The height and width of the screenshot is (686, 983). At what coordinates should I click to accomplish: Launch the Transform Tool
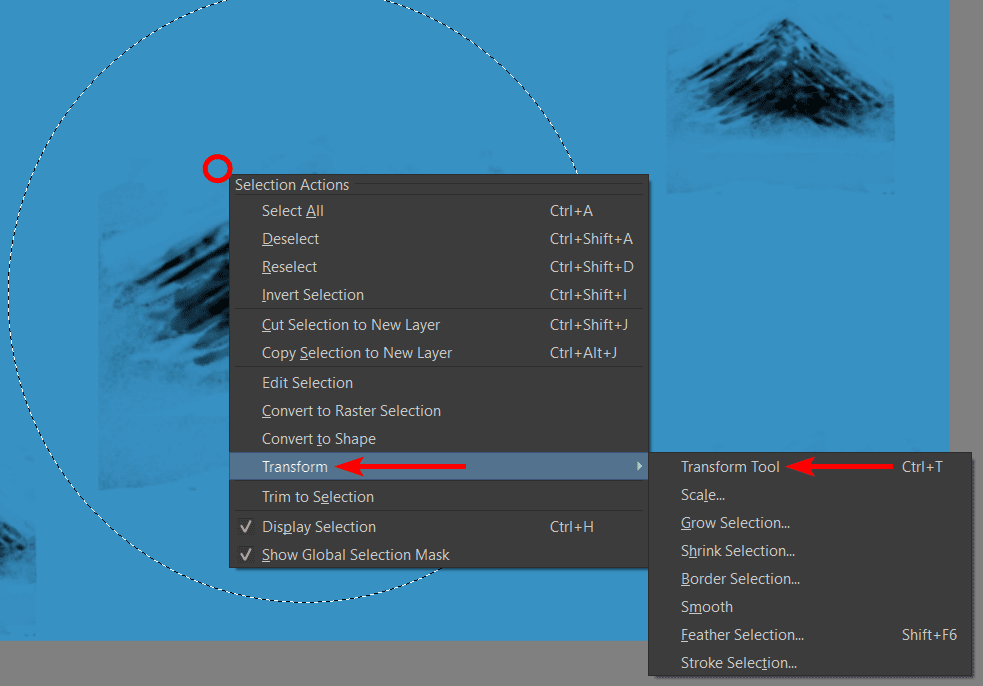point(731,466)
